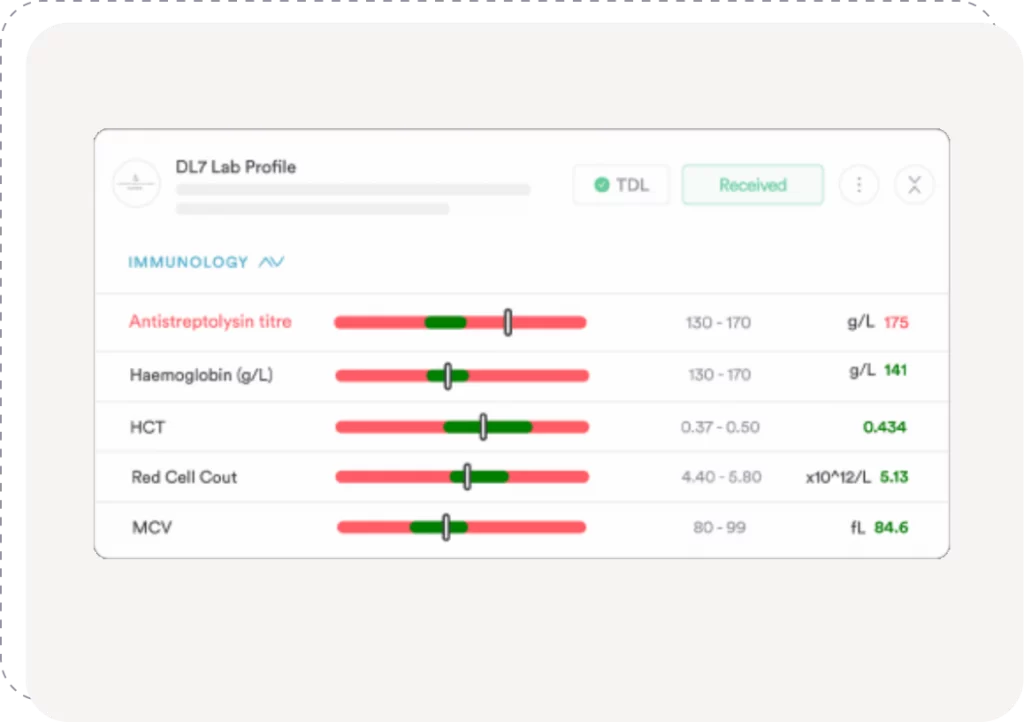Click the Haemoglobin range bar marker
Image resolution: width=1024 pixels, height=722 pixels.
click(448, 375)
